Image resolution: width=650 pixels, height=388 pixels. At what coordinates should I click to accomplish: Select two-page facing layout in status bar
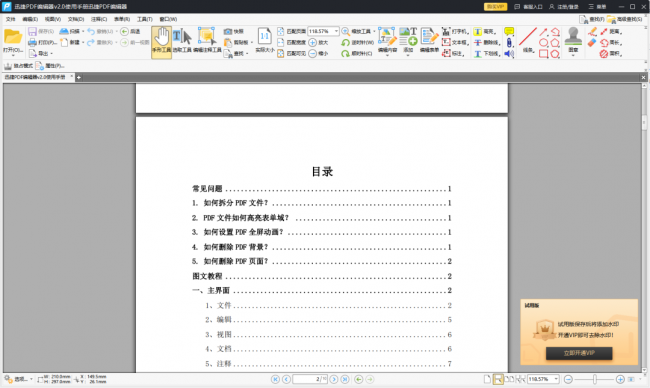(x=509, y=379)
